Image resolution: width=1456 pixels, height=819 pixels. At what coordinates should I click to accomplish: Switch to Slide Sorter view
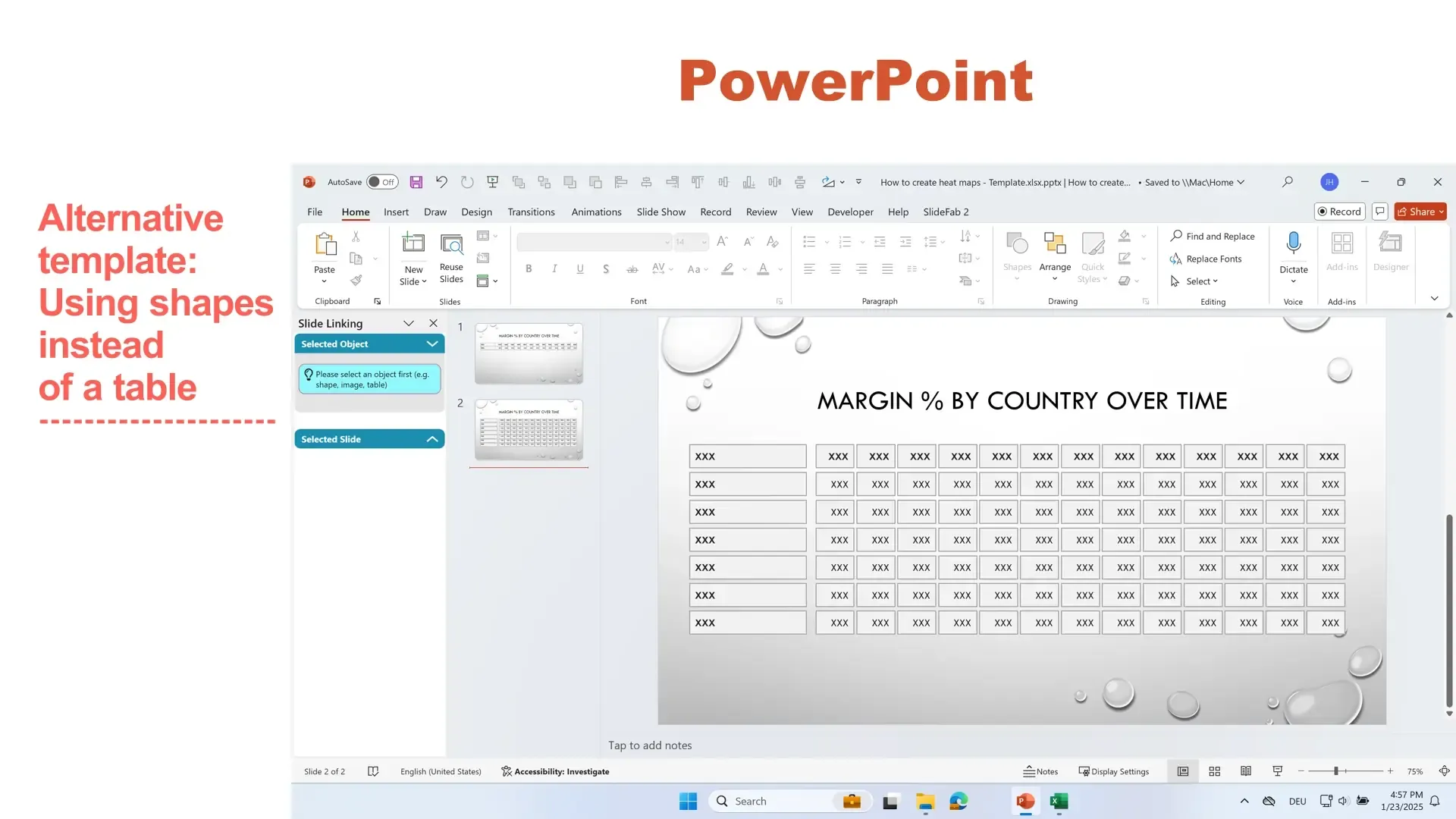pyautogui.click(x=1214, y=771)
